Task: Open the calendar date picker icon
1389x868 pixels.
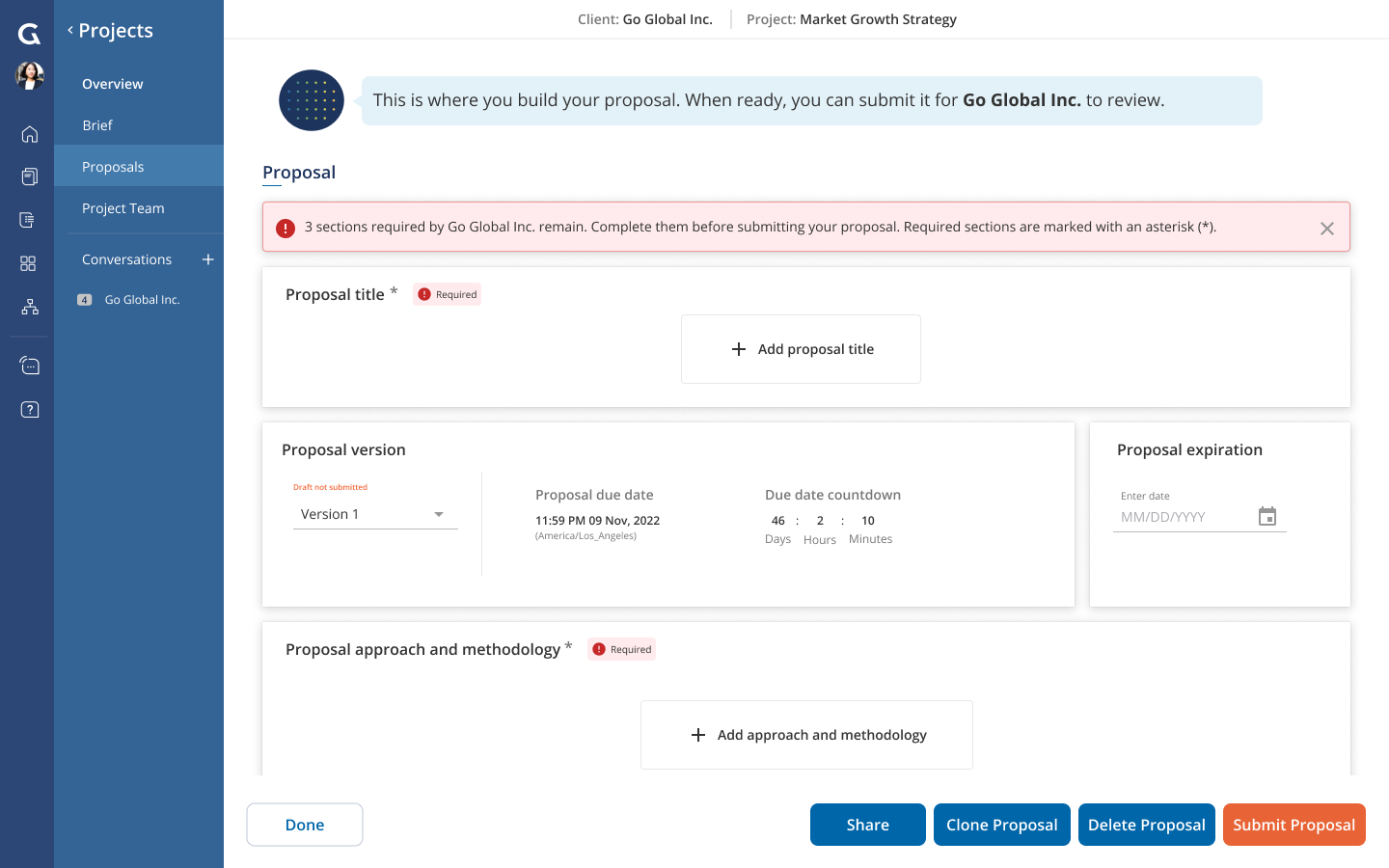Action: 1266,517
